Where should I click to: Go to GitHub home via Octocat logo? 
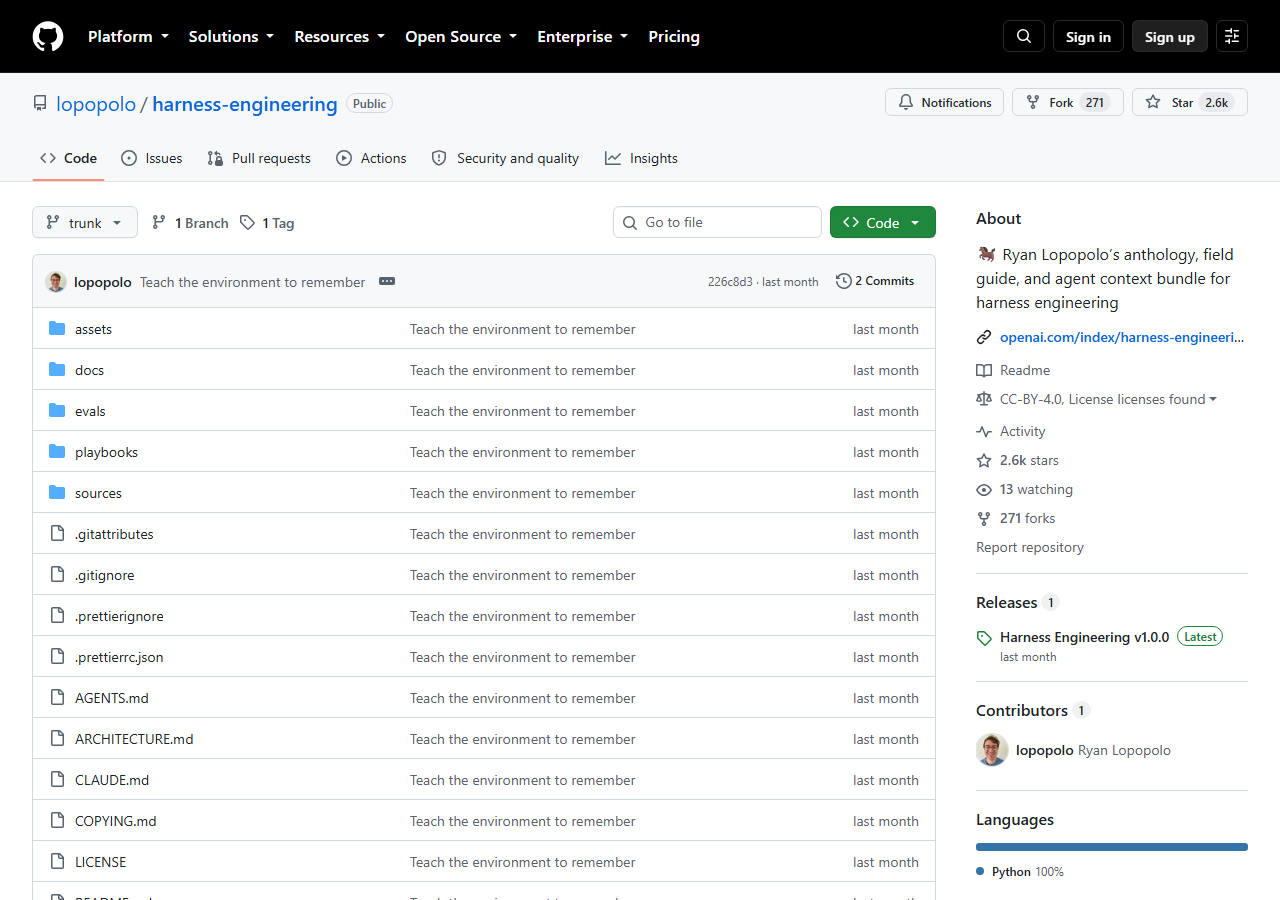(x=48, y=36)
